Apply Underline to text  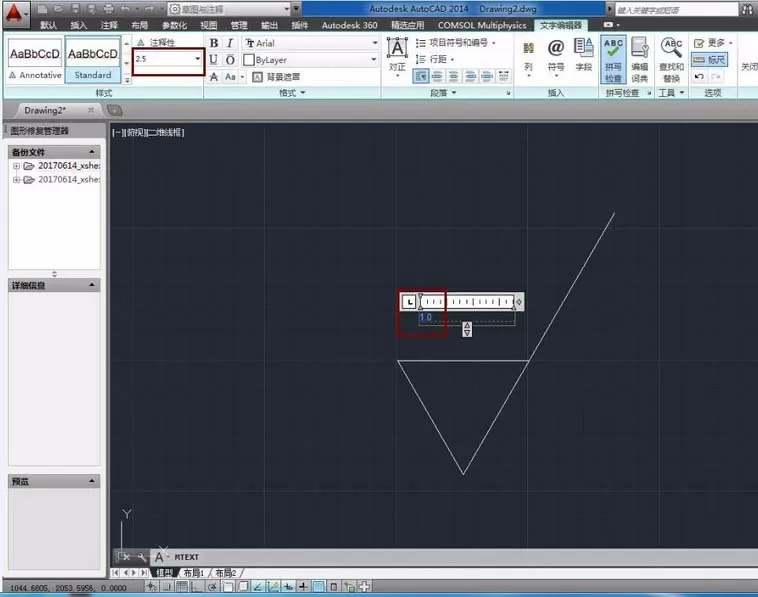tap(213, 59)
